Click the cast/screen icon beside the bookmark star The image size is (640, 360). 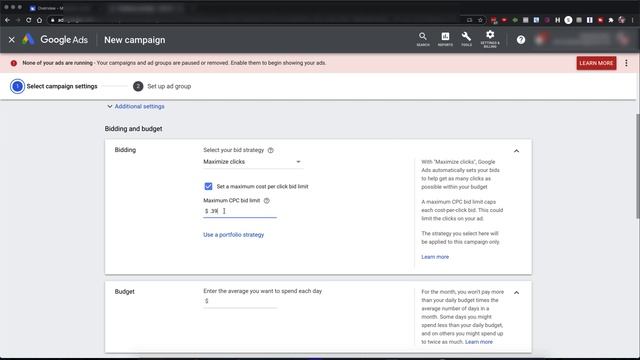point(469,20)
